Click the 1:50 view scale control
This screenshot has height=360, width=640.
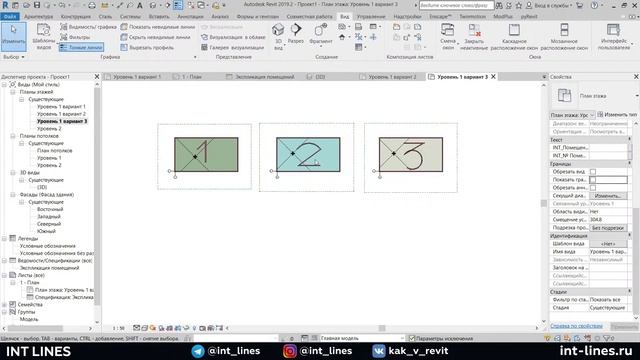(x=118, y=328)
